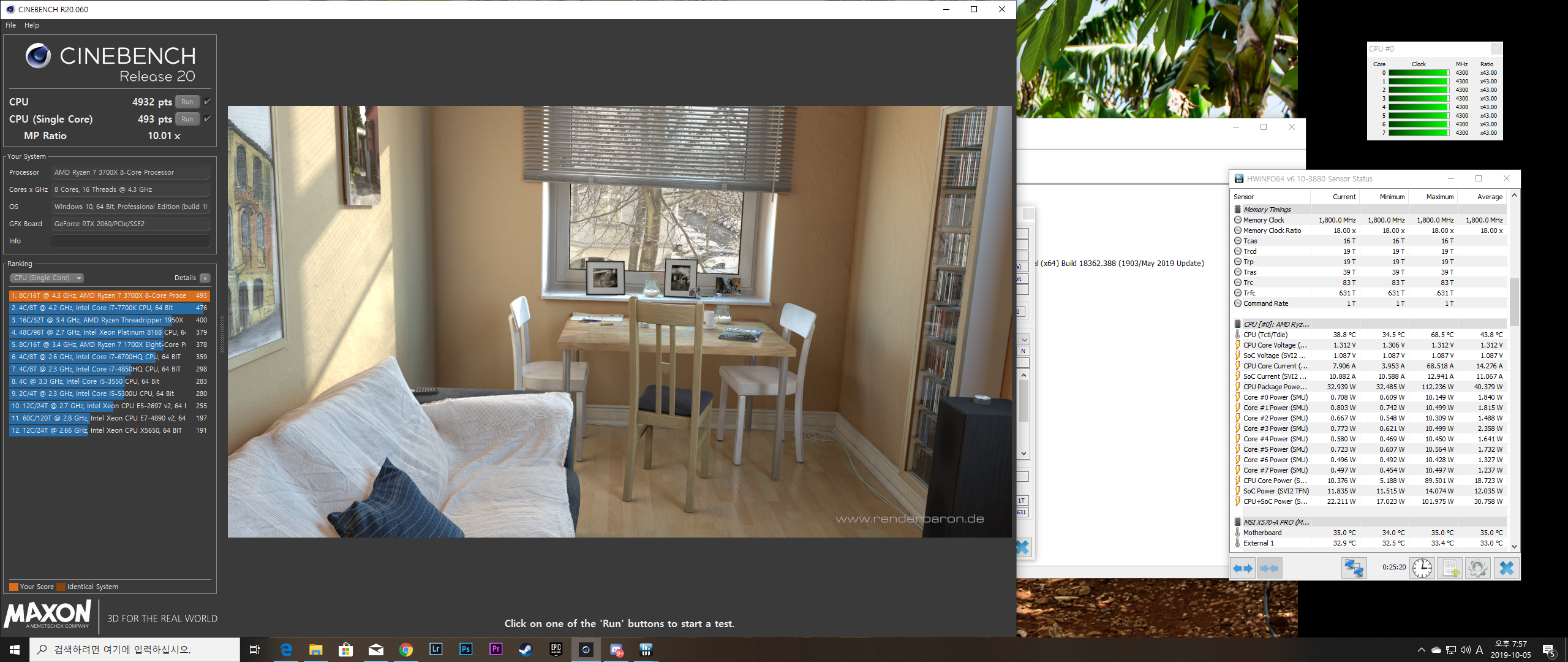Open the Mail app from the taskbar
Screen dimensions: 1568x662
376,650
